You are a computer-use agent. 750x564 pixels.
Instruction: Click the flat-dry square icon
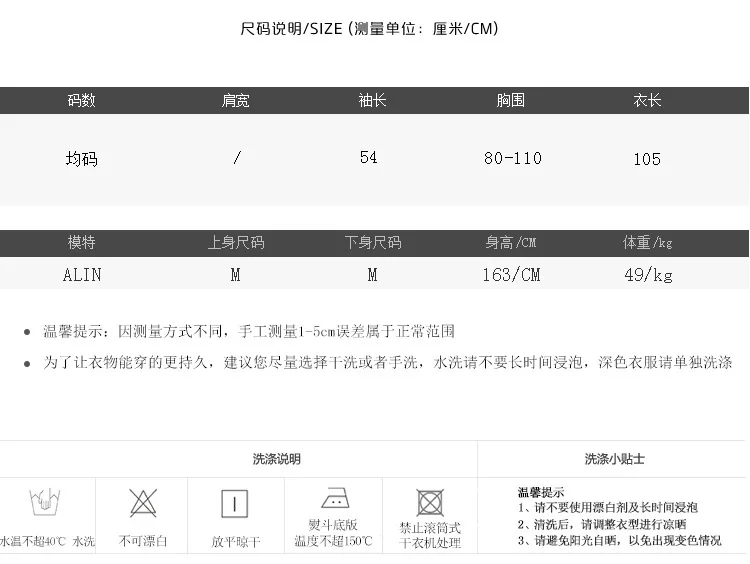[x=234, y=504]
